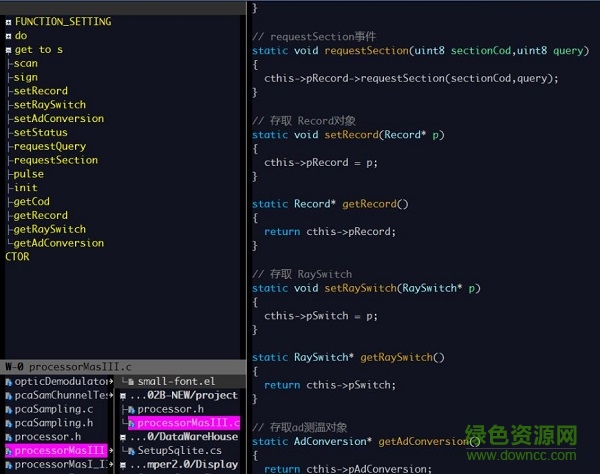
Task: Click 'return cthis->pRecord;' code line
Action: pos(330,232)
